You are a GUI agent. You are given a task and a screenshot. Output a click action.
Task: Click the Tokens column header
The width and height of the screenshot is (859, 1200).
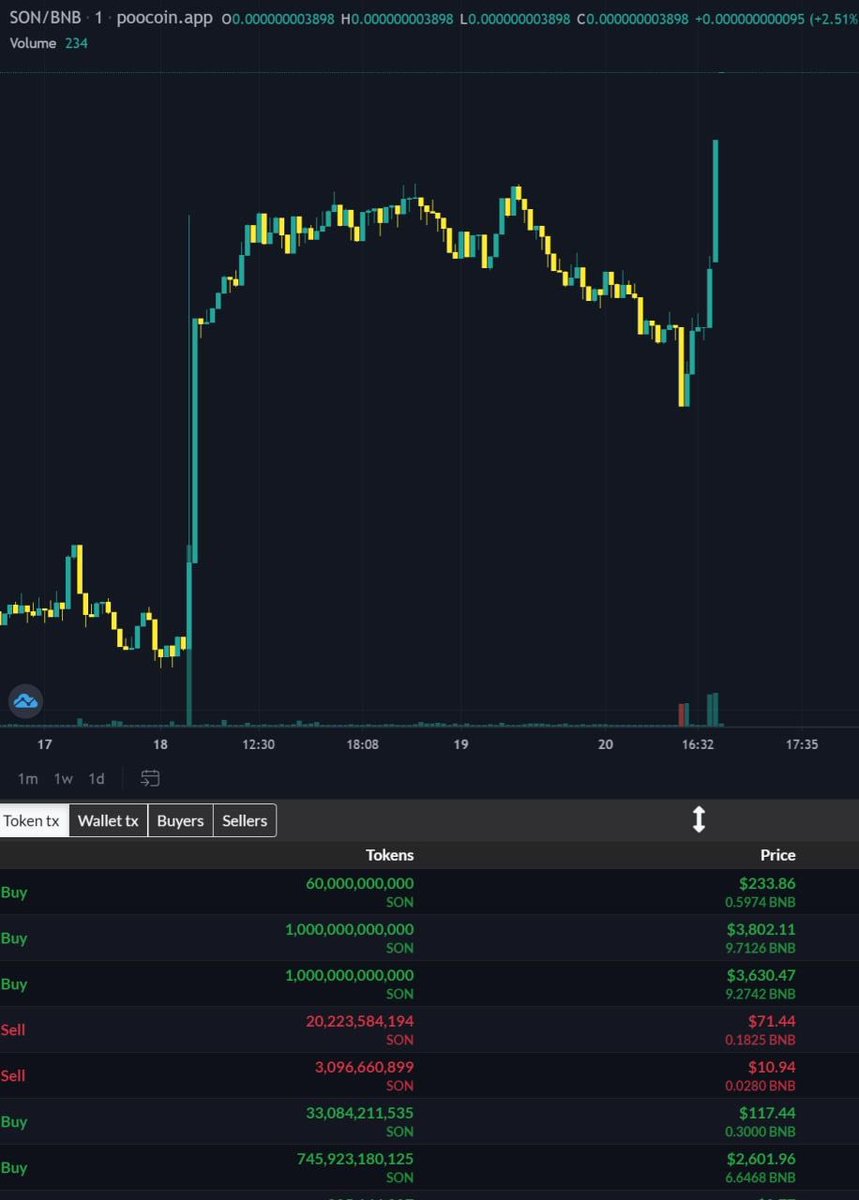point(390,855)
